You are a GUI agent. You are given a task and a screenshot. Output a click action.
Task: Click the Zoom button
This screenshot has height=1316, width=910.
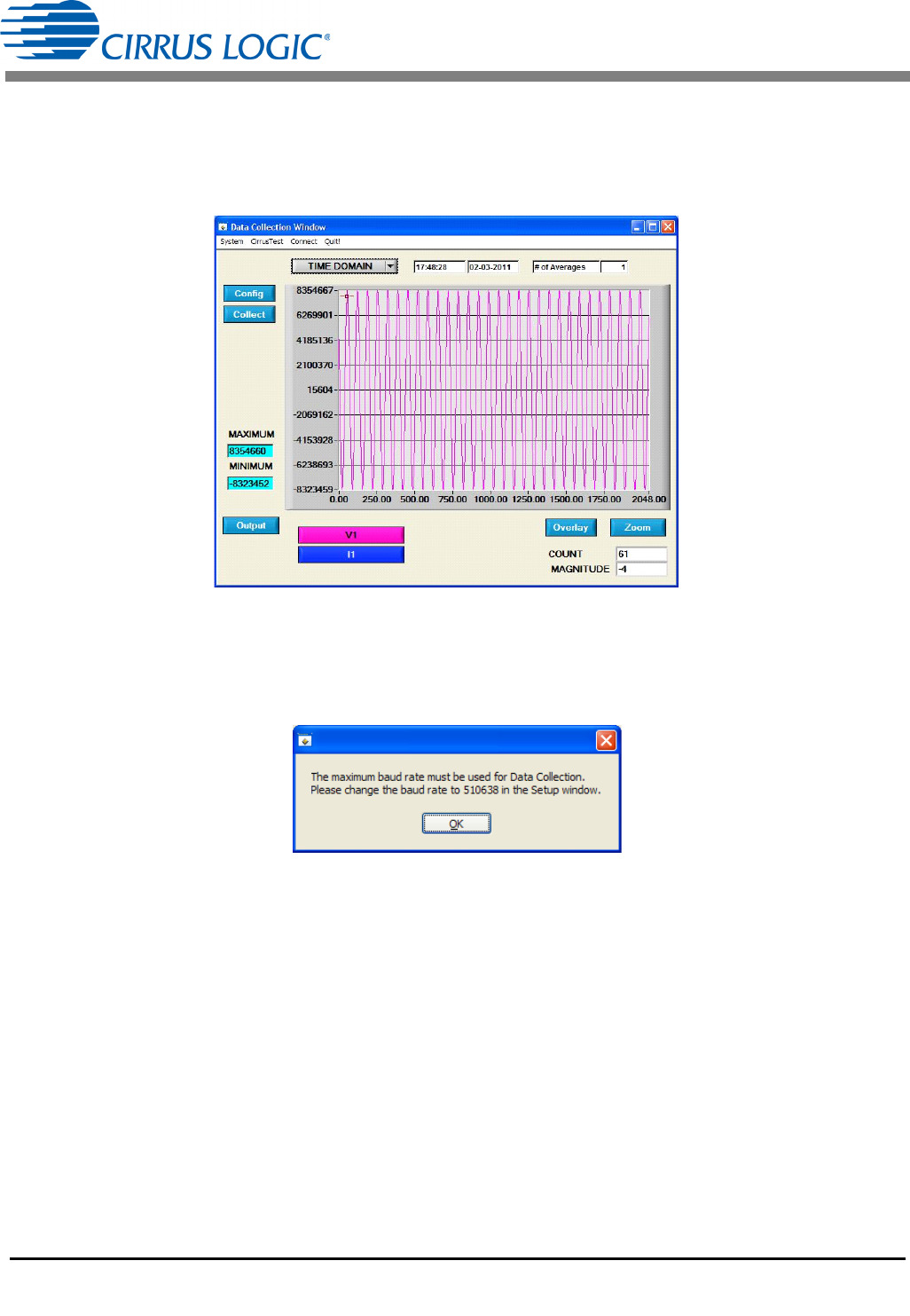point(638,528)
